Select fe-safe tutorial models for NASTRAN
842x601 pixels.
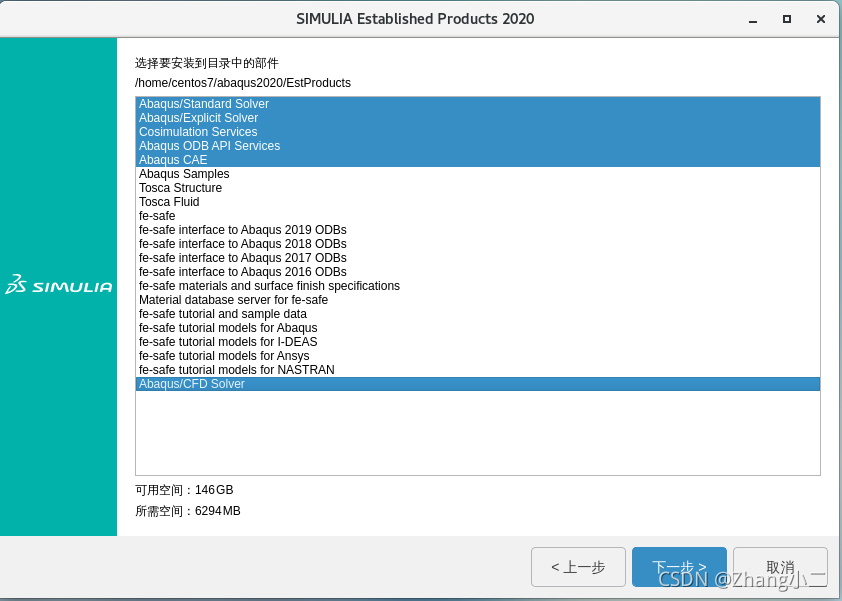tap(237, 370)
